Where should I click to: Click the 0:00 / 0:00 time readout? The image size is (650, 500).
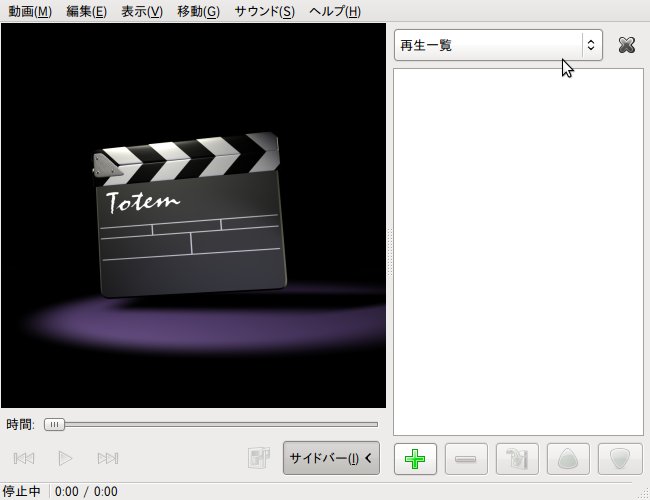86,491
